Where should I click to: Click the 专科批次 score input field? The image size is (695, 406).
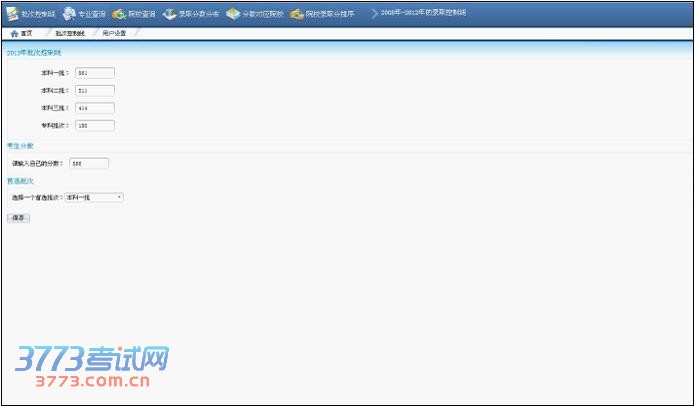[94, 126]
